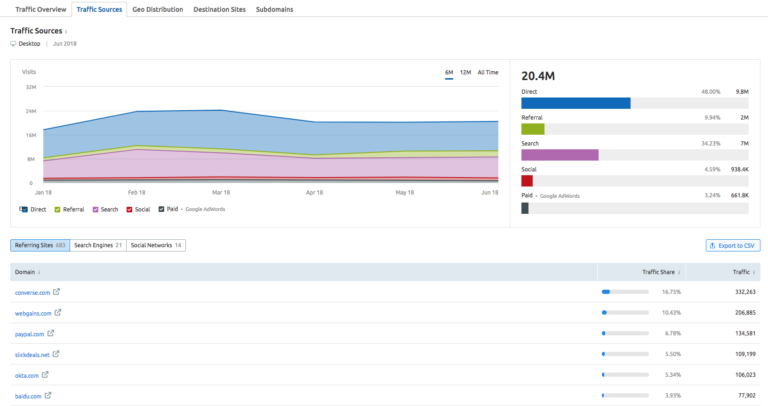This screenshot has width=768, height=406.
Task: Export data with Export to CSV
Action: click(x=733, y=245)
